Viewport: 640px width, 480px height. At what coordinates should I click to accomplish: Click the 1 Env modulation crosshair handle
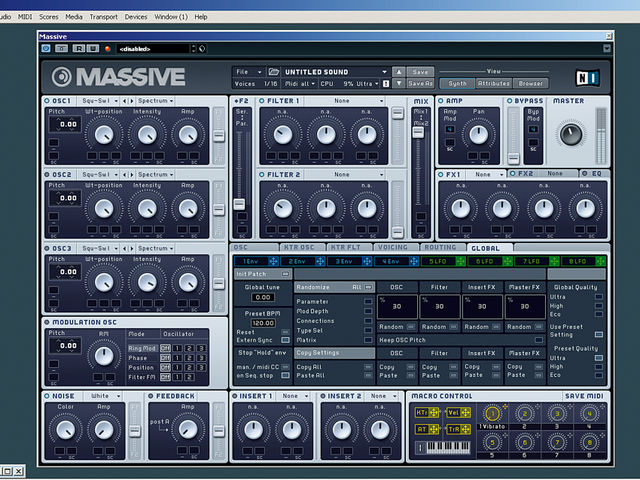[273, 261]
